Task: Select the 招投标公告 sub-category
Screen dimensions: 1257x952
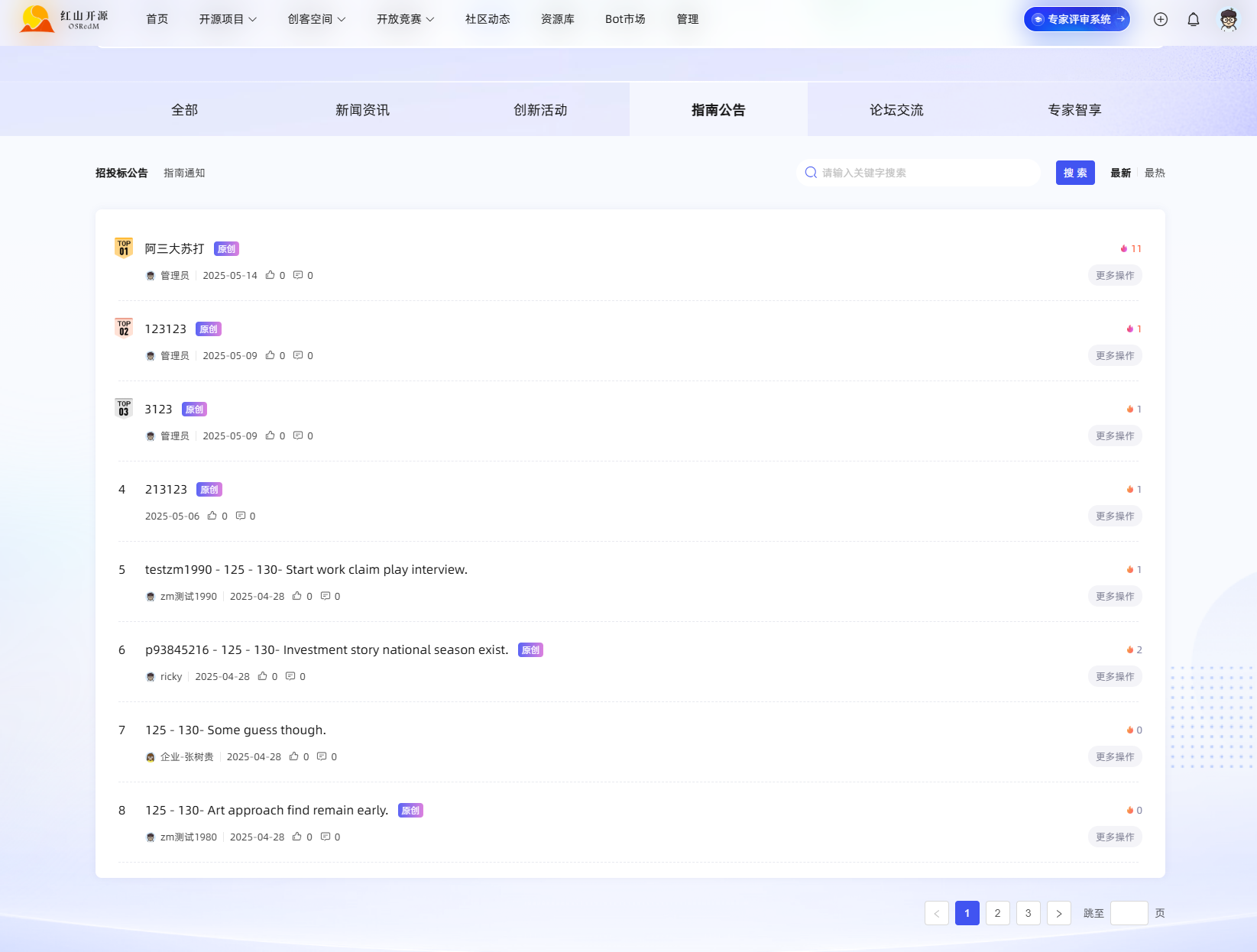Action: click(x=121, y=173)
